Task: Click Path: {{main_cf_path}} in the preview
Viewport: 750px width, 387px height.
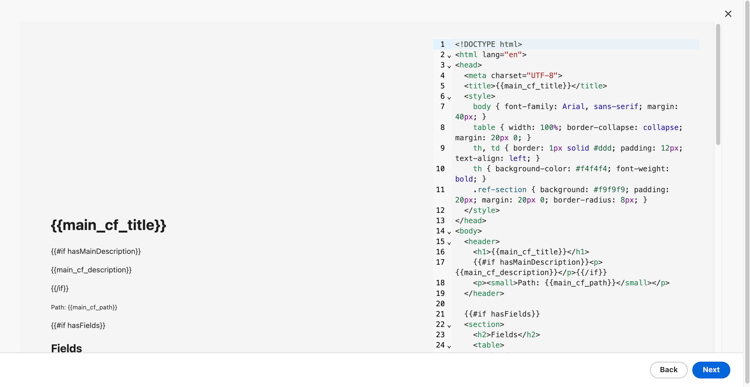Action: pos(84,307)
